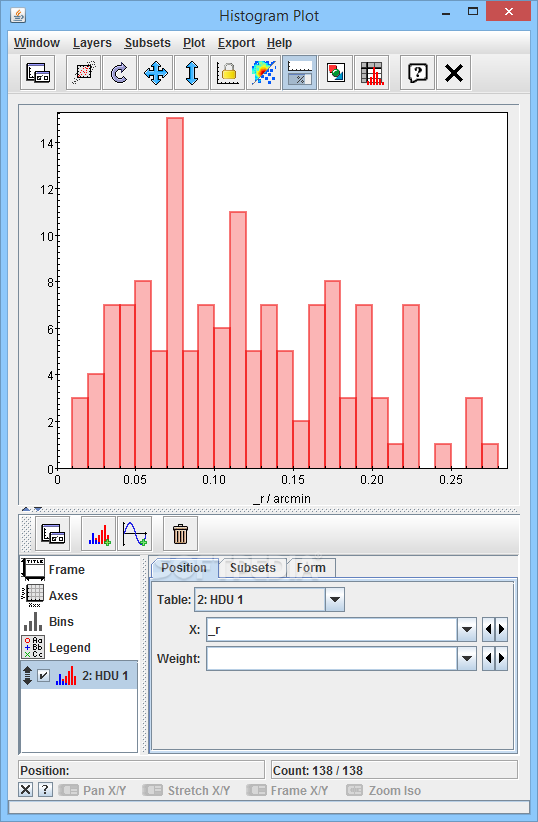Click the histogram table export icon
This screenshot has height=822, width=538.
click(371, 73)
